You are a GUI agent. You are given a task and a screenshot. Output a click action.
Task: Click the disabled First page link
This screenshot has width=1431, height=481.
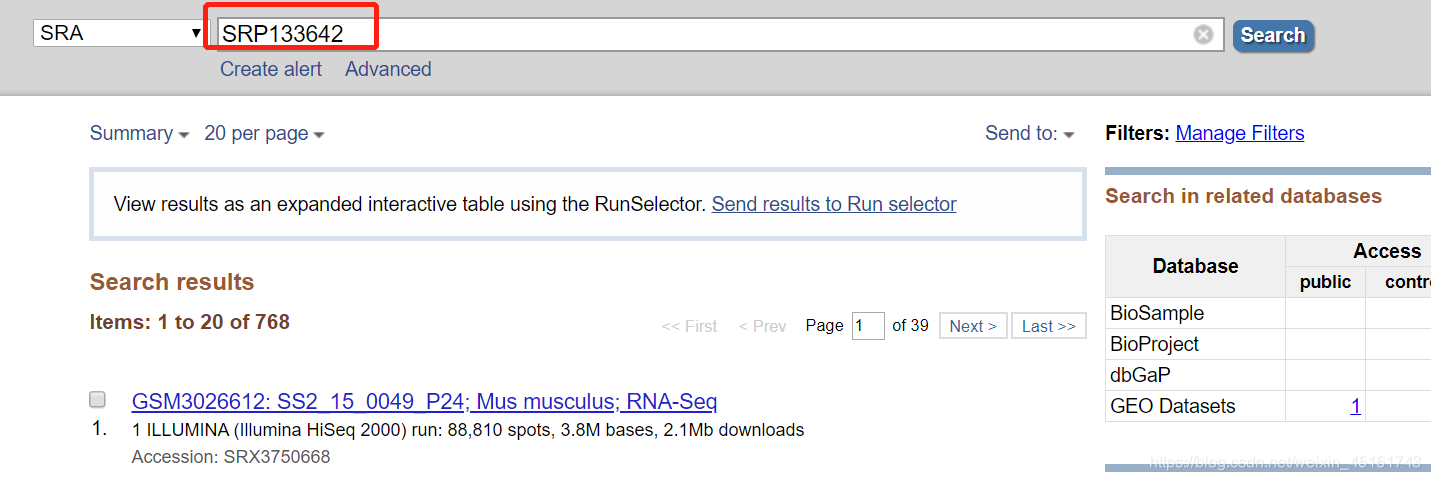(689, 326)
